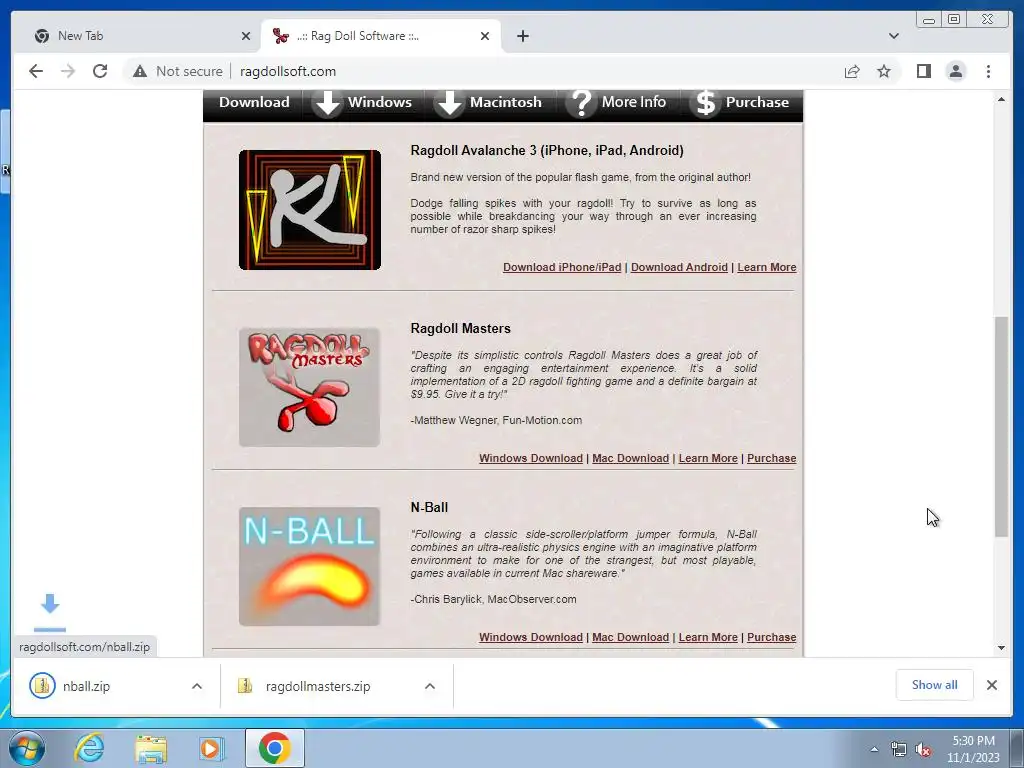The image size is (1024, 768).
Task: Click the Ragdoll Masters heading text
Action: [460, 328]
